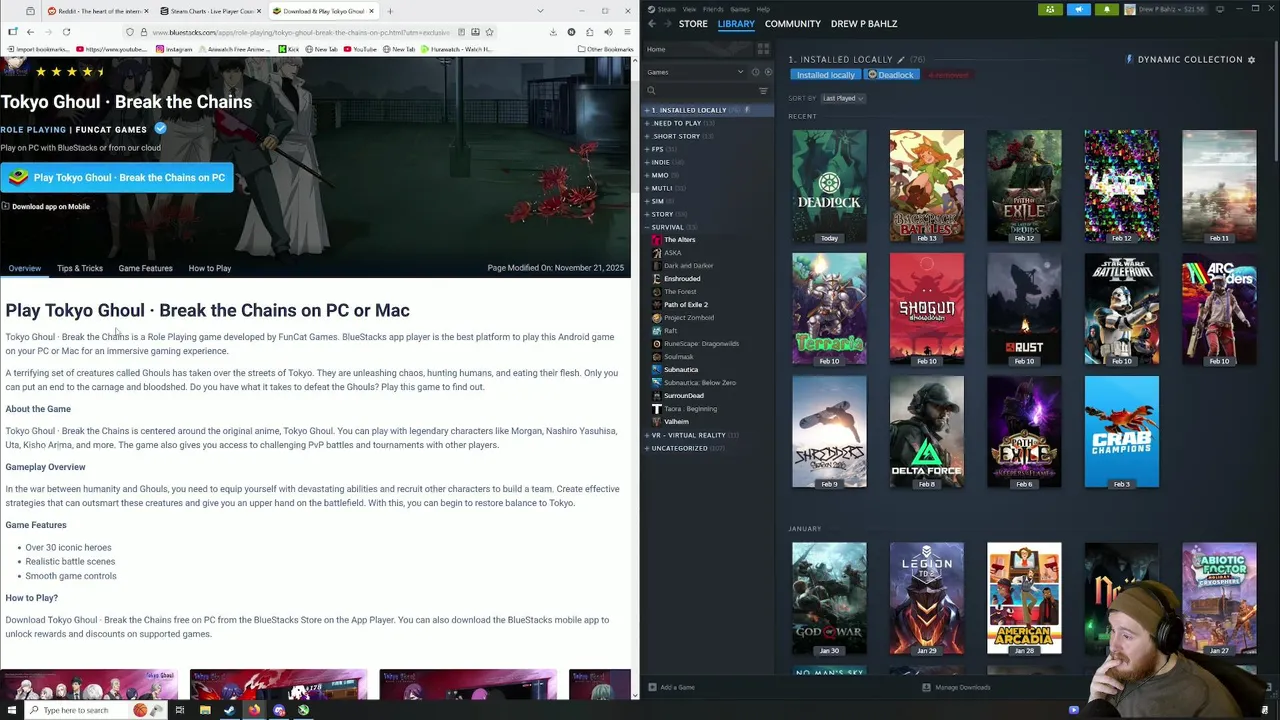Select Project Zomboid in library list
Screen dimensions: 1280x720
point(689,318)
